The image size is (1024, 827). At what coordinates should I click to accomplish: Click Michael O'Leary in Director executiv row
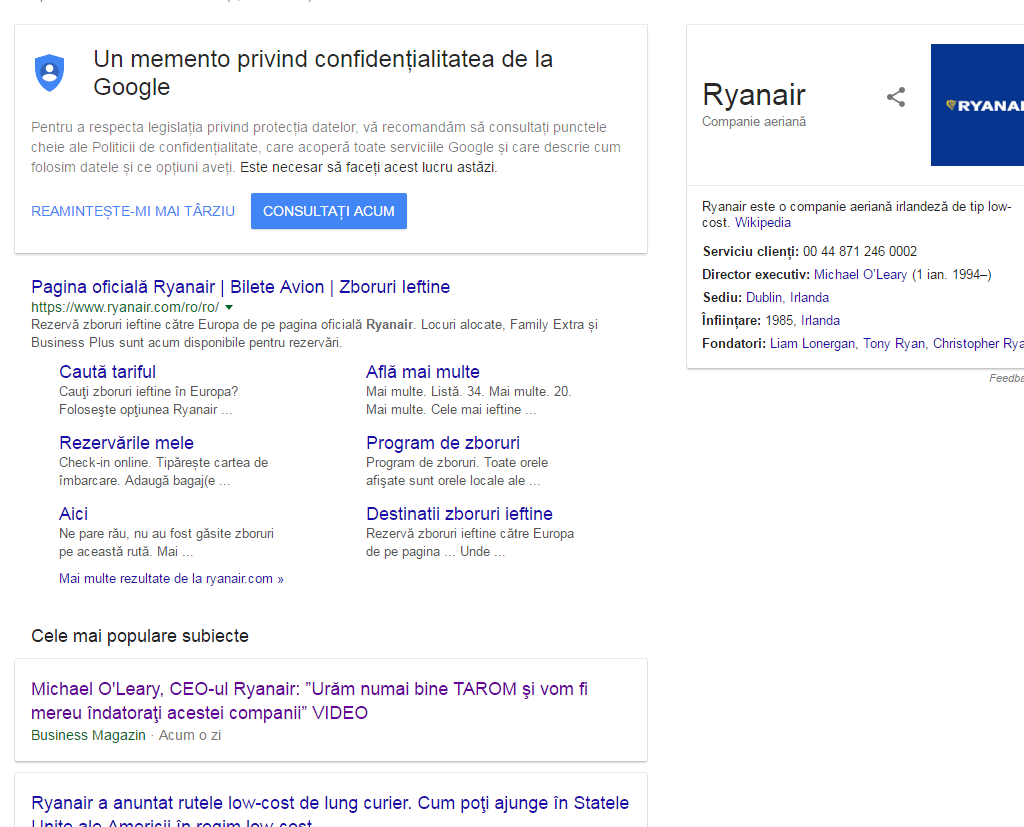(860, 274)
